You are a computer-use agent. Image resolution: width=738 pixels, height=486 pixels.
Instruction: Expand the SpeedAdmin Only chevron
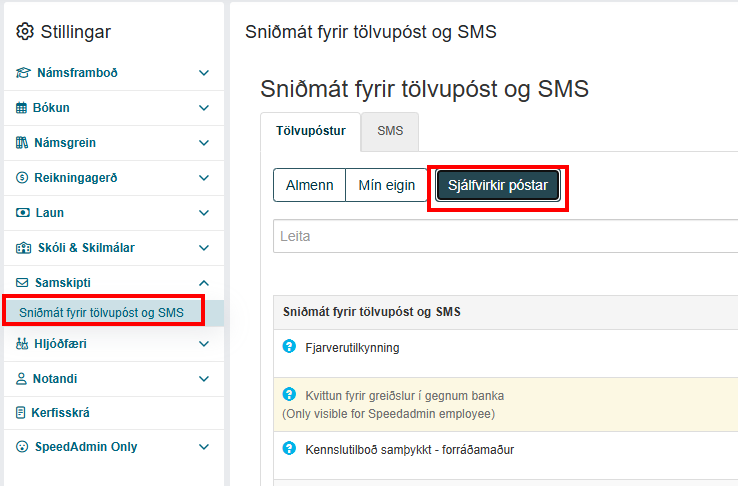pyautogui.click(x=204, y=447)
